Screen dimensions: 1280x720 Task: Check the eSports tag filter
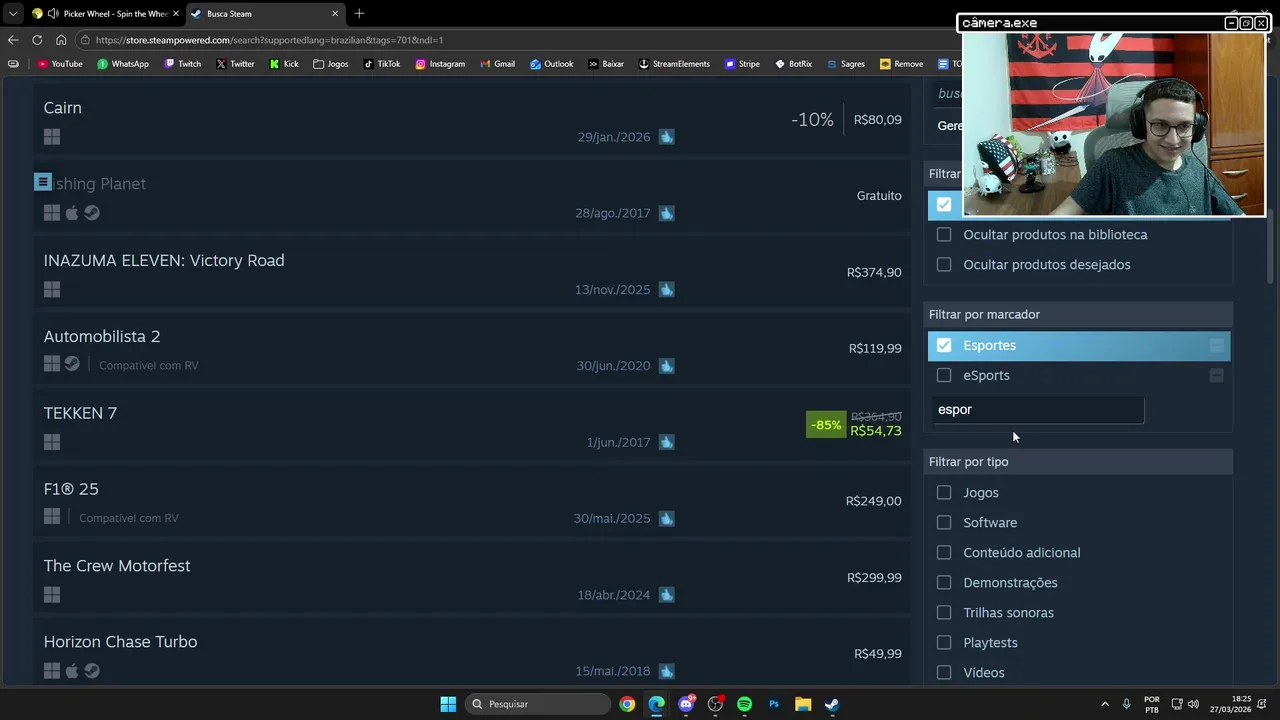[x=944, y=375]
